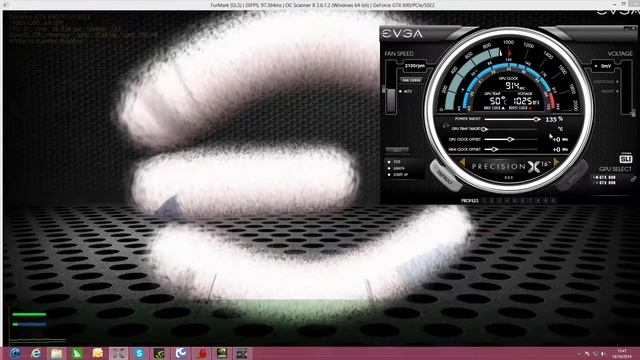Screen dimensions: 640x360
Task: Click the right gold arrow beside Precision logo
Action: [x=556, y=162]
